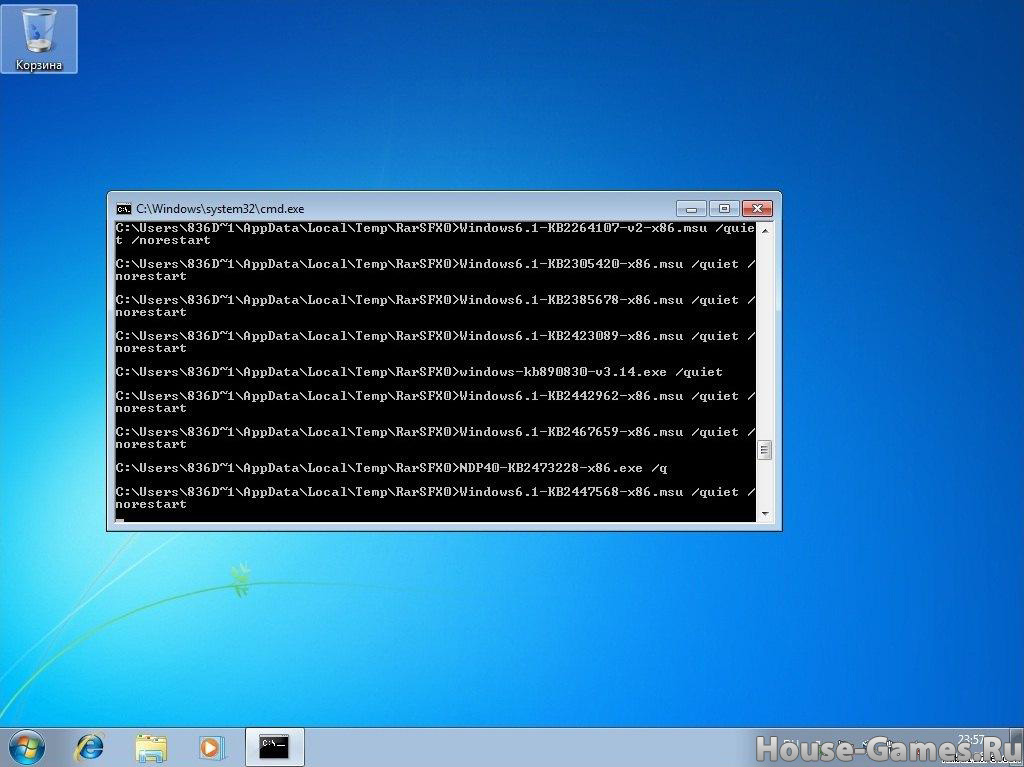This screenshot has width=1024, height=767.
Task: Select the cmd.exe taskbar button
Action: [274, 747]
